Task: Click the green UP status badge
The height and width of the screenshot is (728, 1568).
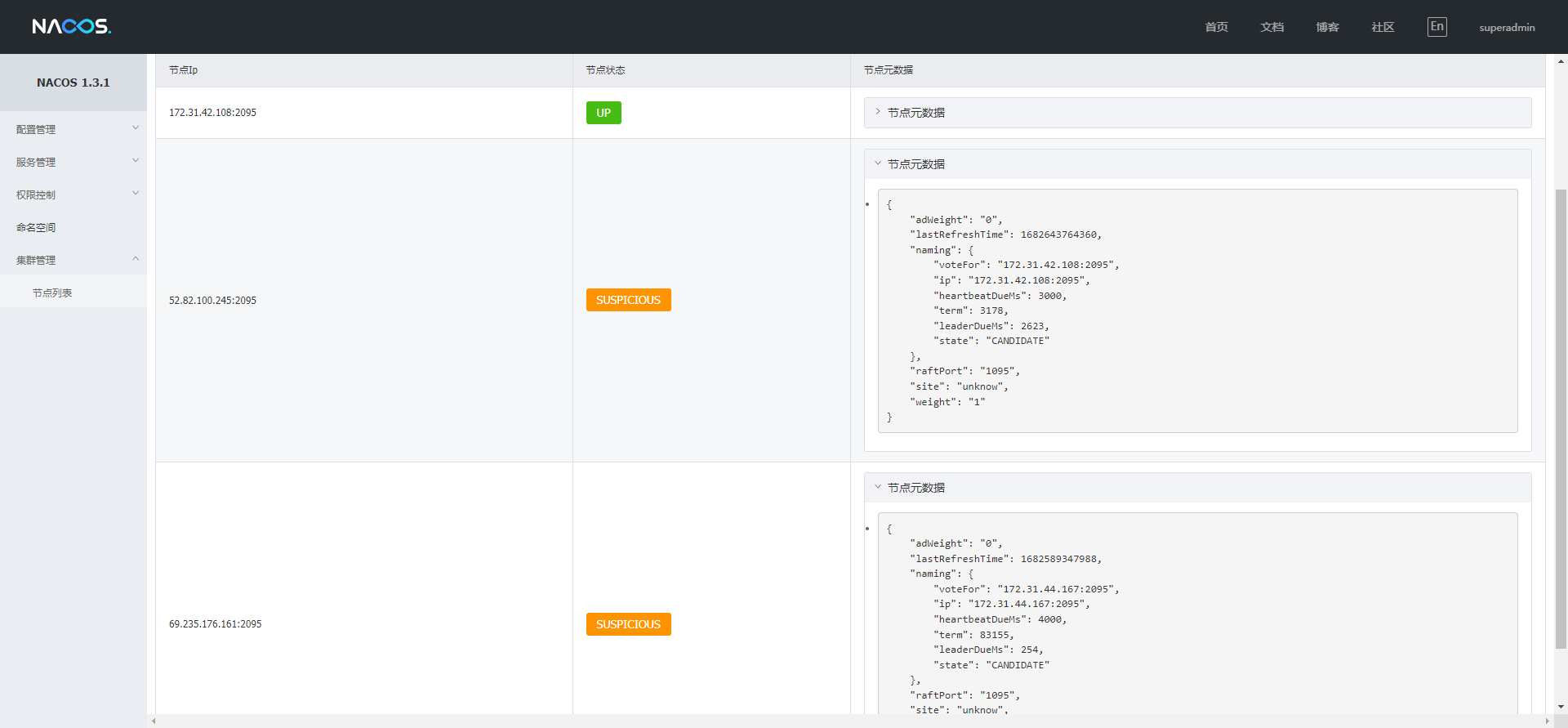Action: 604,113
